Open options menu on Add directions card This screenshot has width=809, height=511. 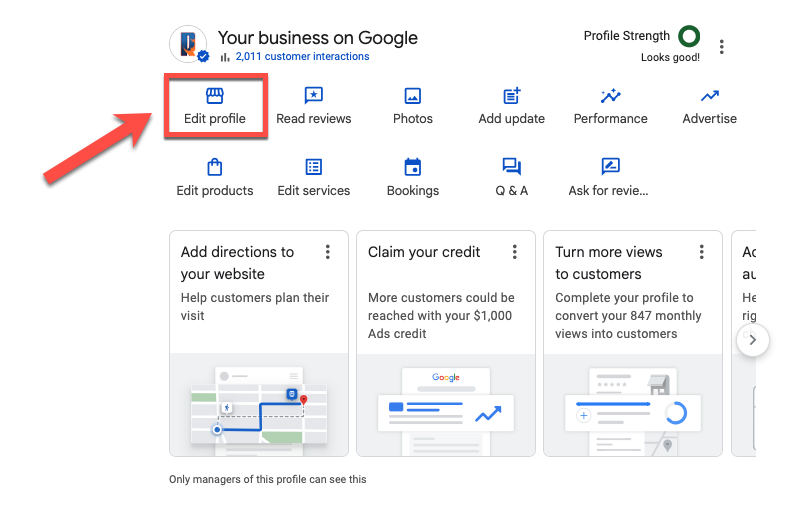tap(328, 252)
